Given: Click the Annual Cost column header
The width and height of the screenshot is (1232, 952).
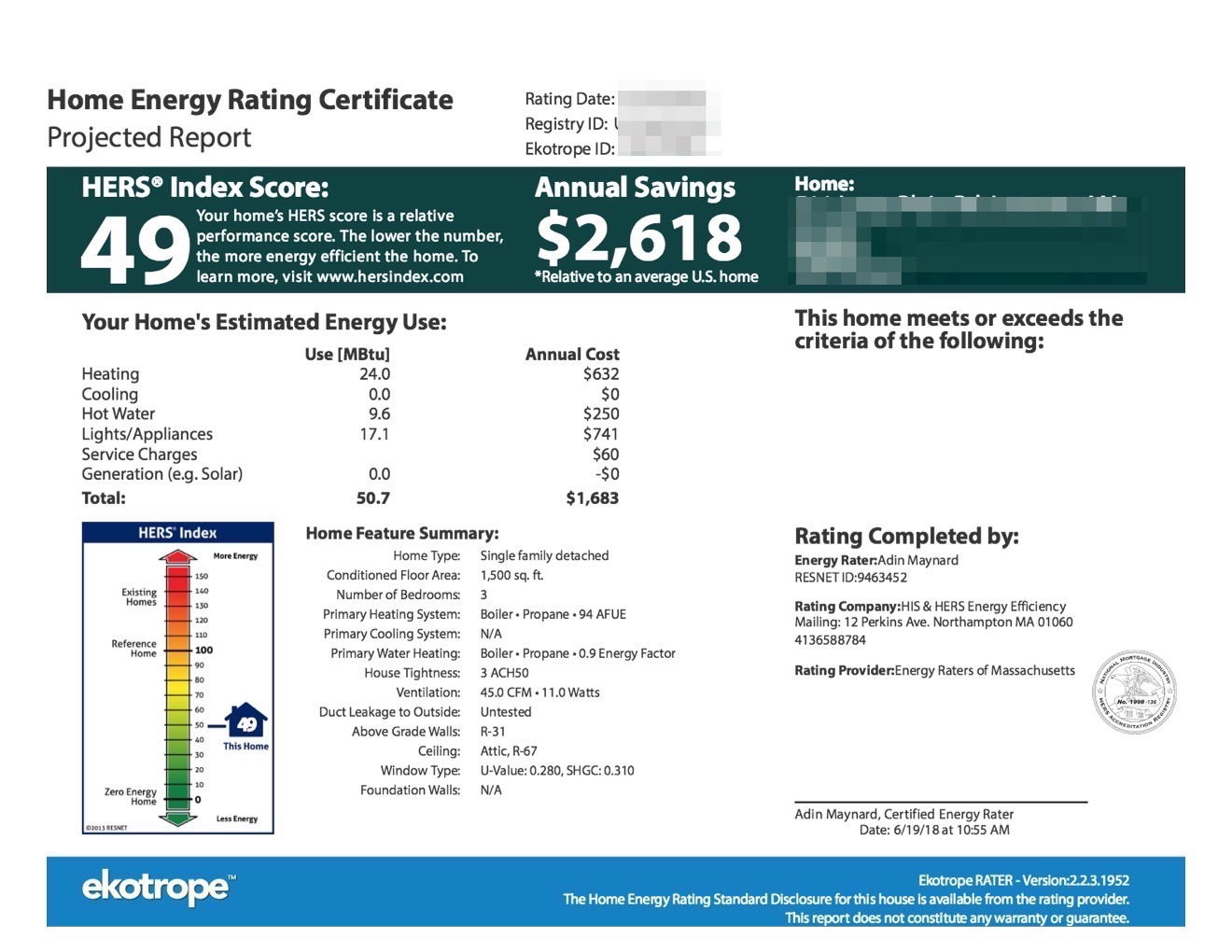Looking at the screenshot, I should (x=572, y=355).
